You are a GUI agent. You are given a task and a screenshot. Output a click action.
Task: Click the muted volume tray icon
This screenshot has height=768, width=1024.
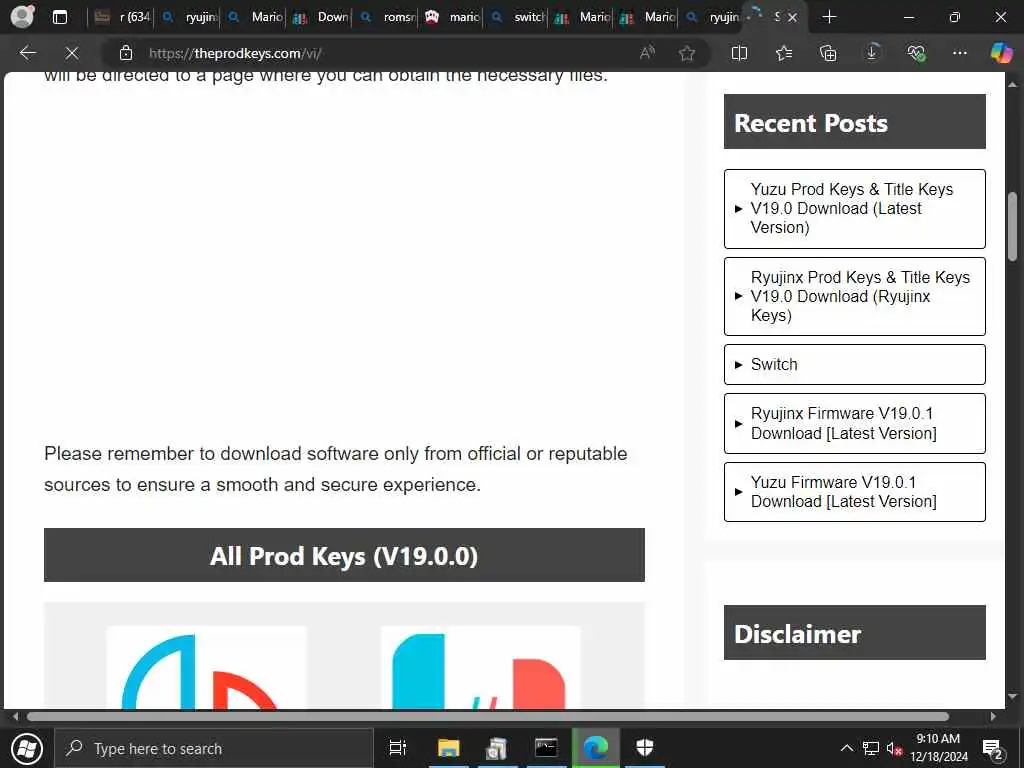coord(894,748)
